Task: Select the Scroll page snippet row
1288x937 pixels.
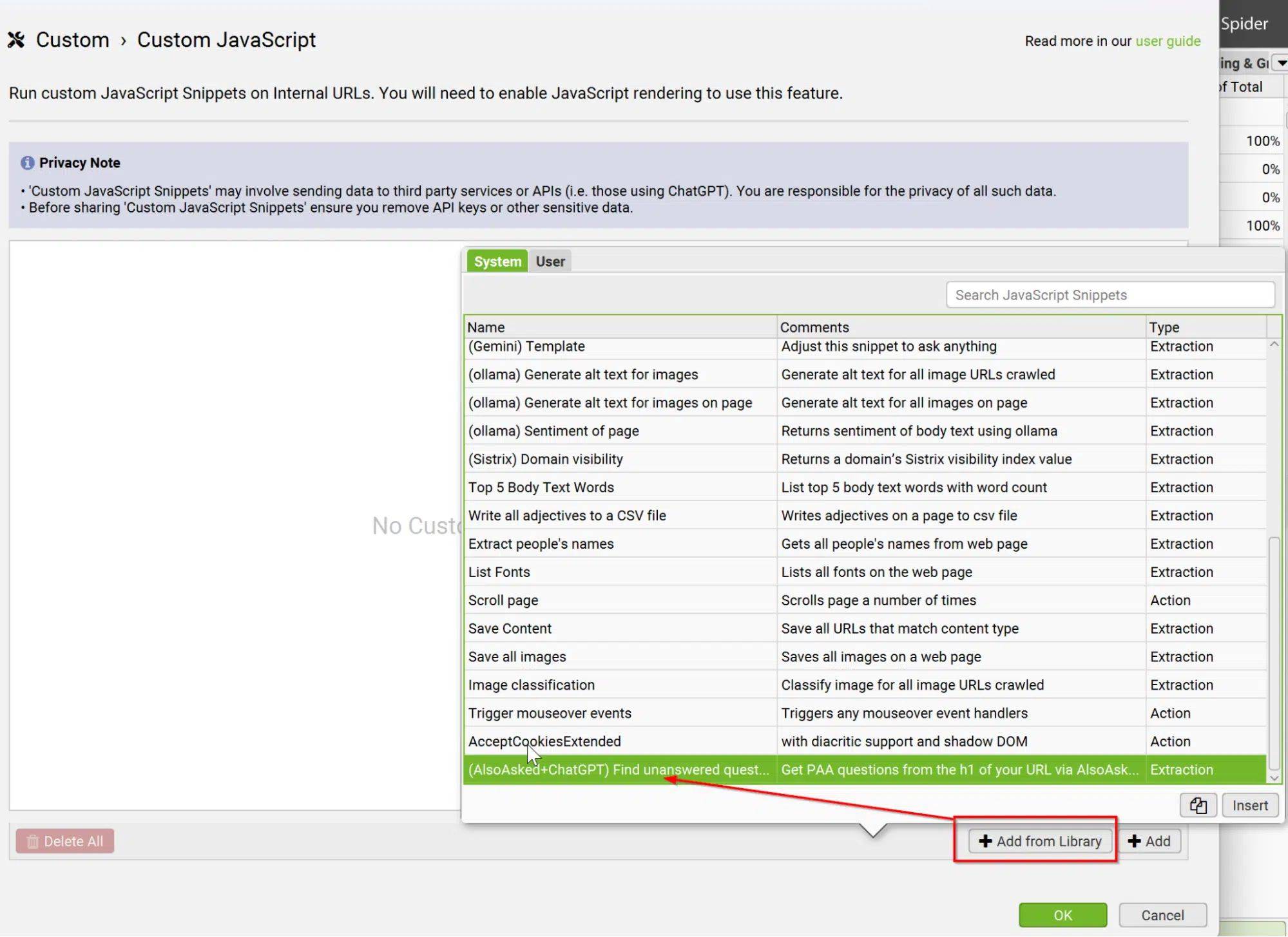Action: pyautogui.click(x=503, y=600)
